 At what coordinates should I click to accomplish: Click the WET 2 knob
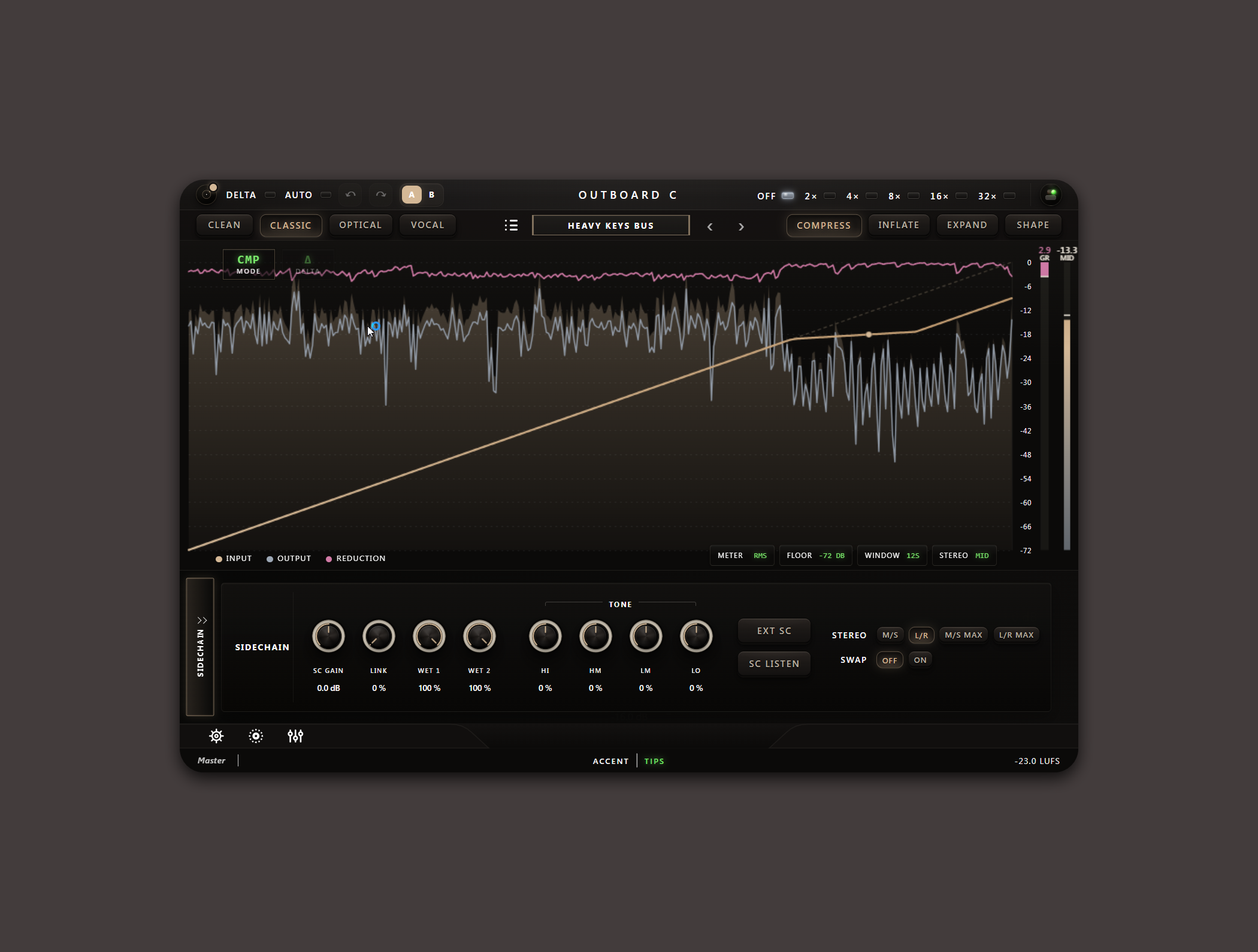point(479,636)
